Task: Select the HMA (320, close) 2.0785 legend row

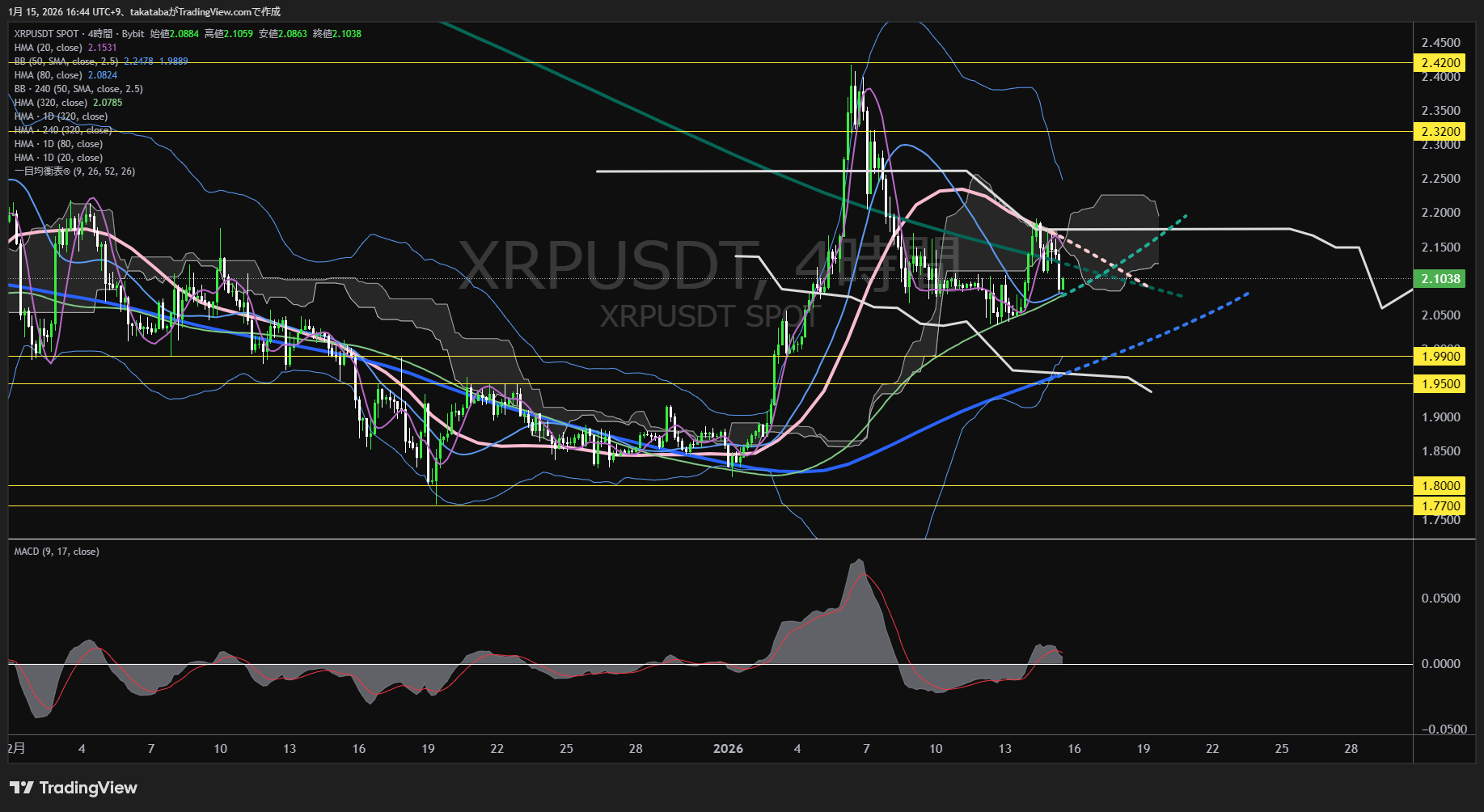Action: tap(69, 103)
